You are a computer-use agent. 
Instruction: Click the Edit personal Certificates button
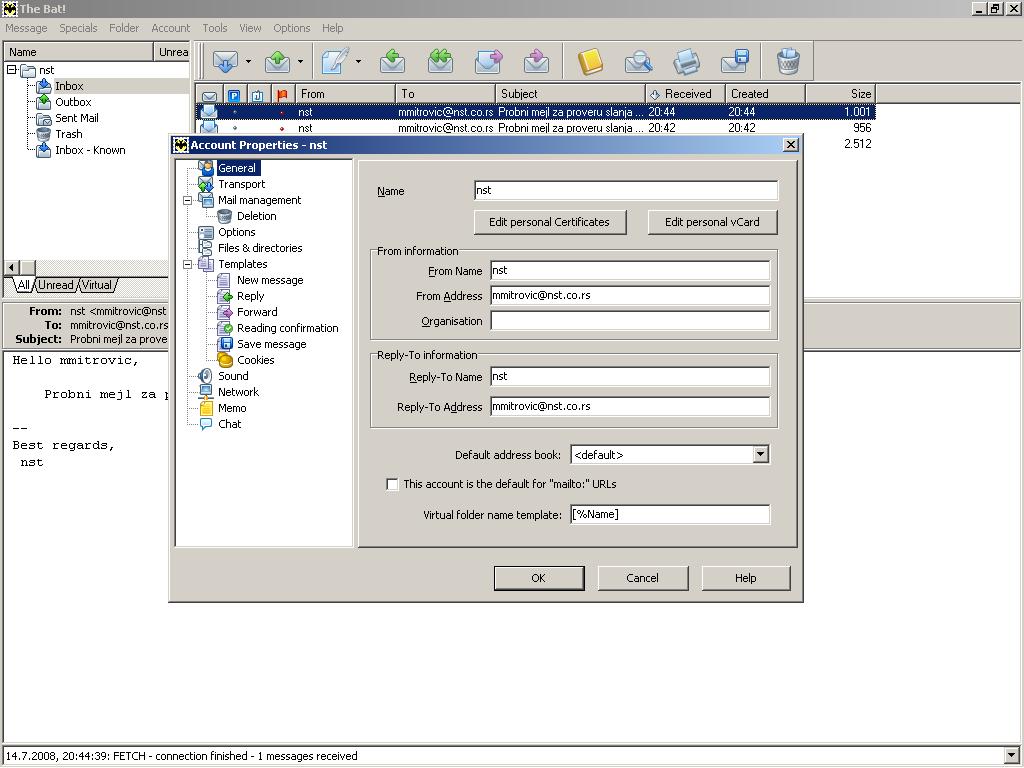tap(549, 222)
